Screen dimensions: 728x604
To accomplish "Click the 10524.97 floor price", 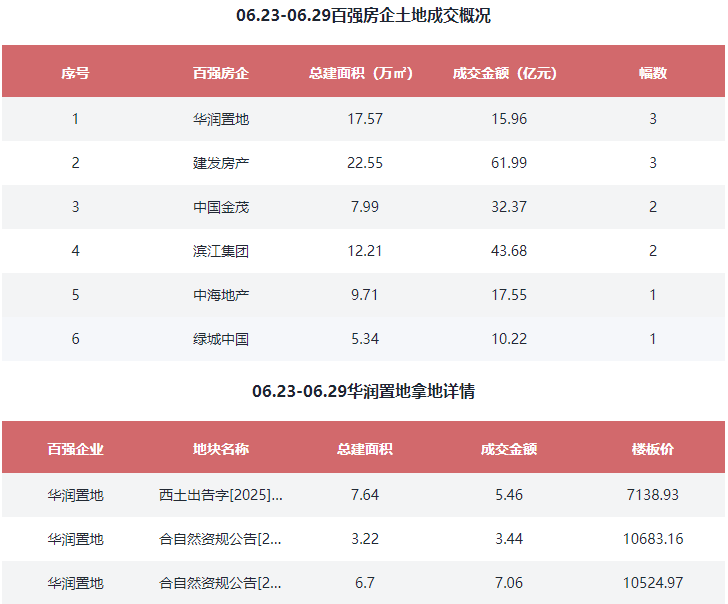I will 653,583.
